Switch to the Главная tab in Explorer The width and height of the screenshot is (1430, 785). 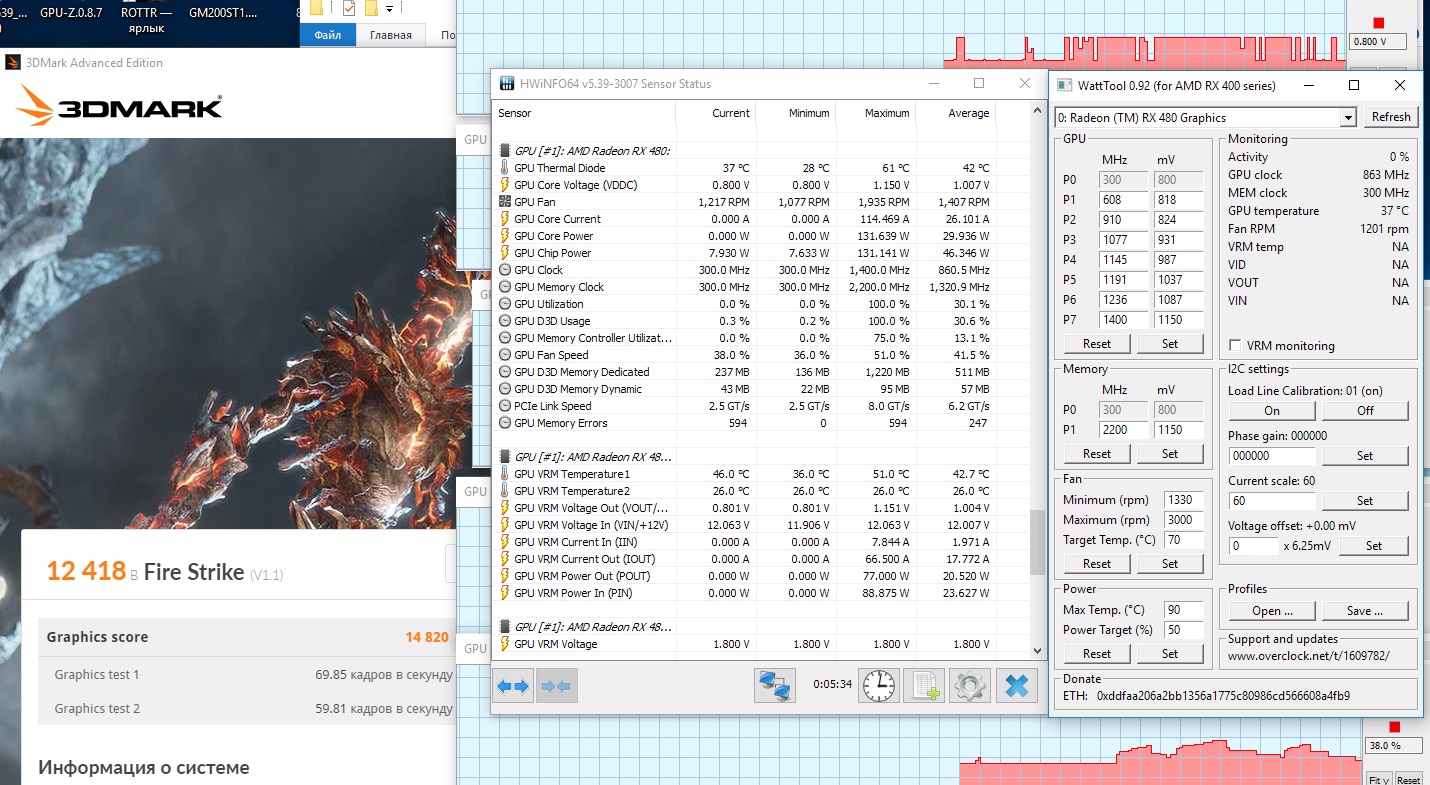pyautogui.click(x=391, y=35)
